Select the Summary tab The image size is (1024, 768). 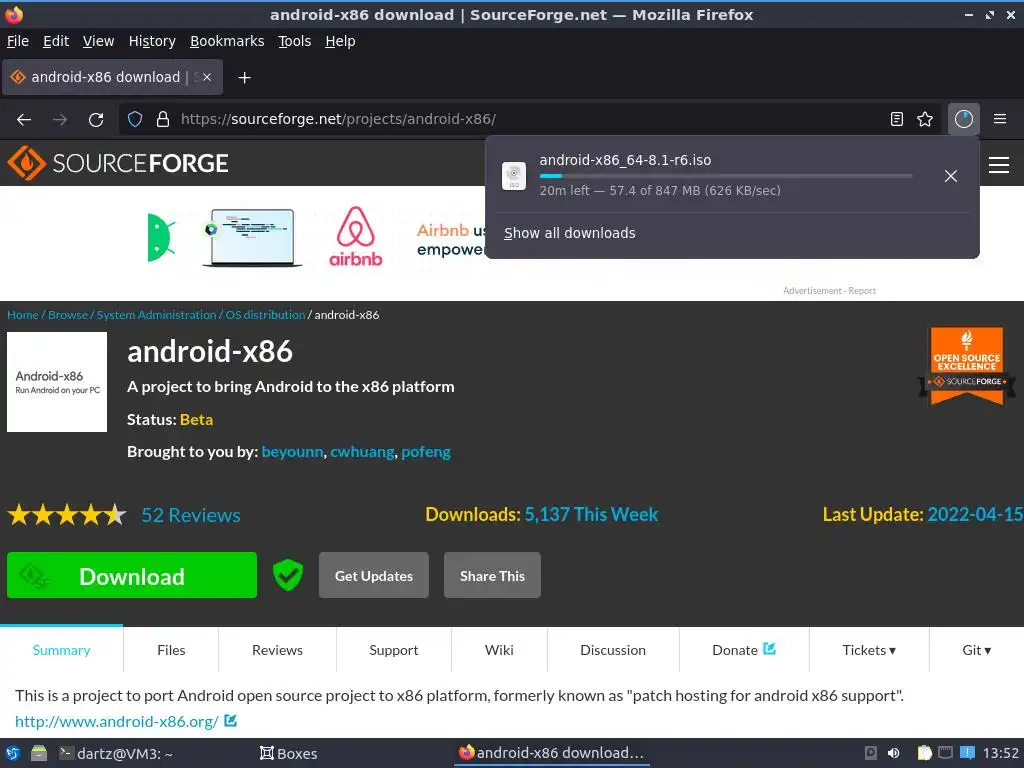[61, 650]
